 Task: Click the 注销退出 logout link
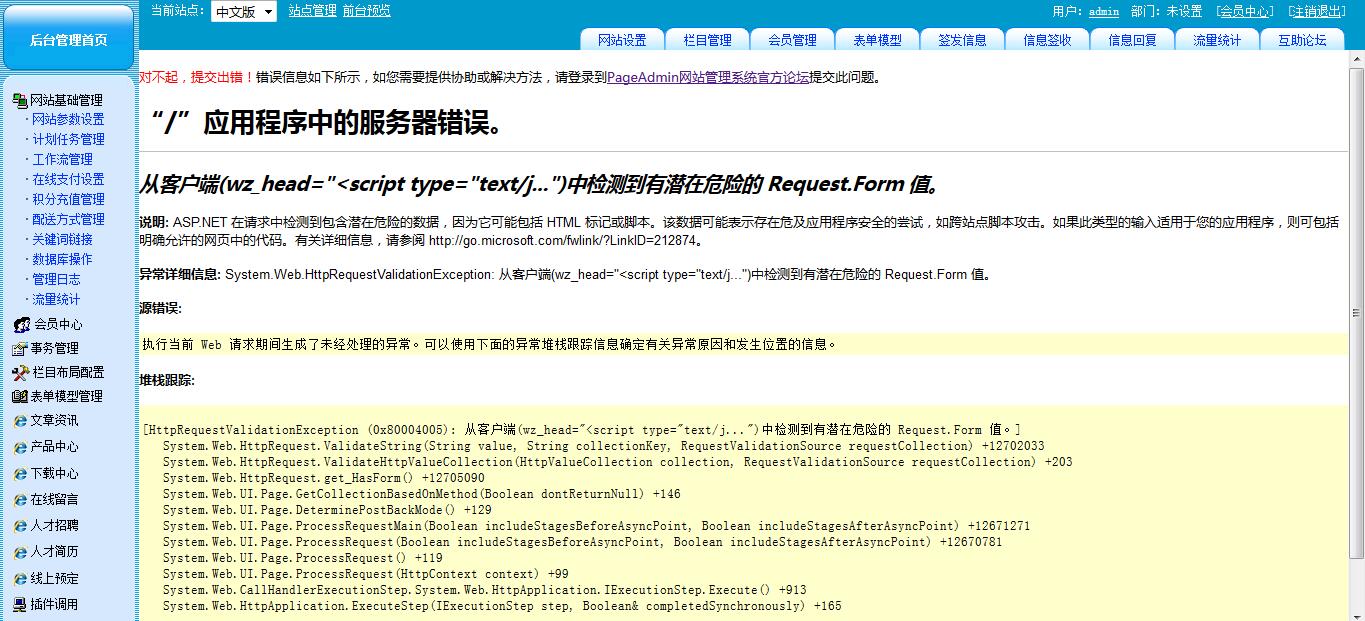[1317, 11]
